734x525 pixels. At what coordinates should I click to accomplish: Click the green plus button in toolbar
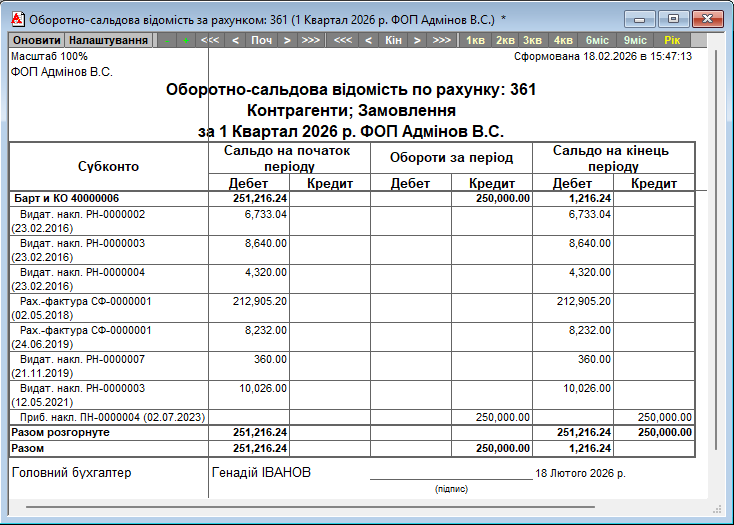click(x=186, y=40)
